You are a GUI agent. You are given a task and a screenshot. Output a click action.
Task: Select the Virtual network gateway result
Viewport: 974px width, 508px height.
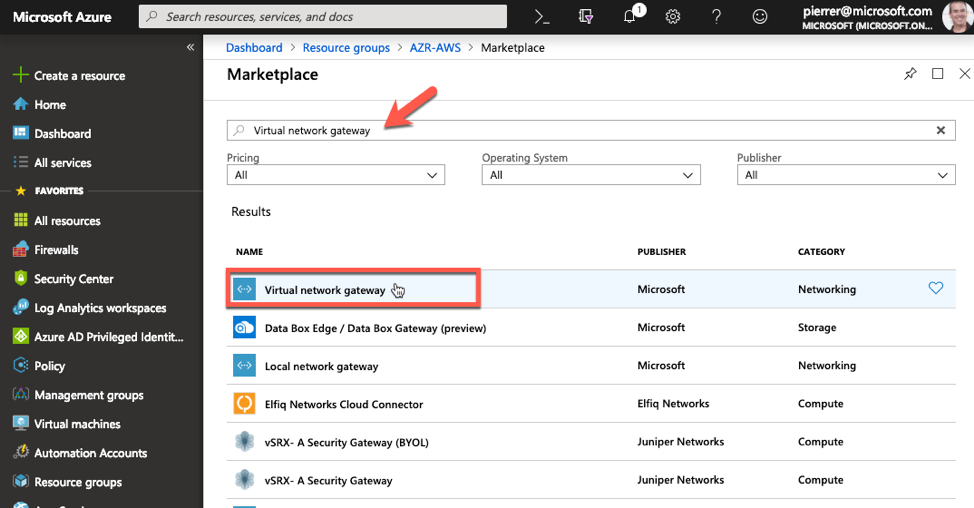click(x=591, y=289)
